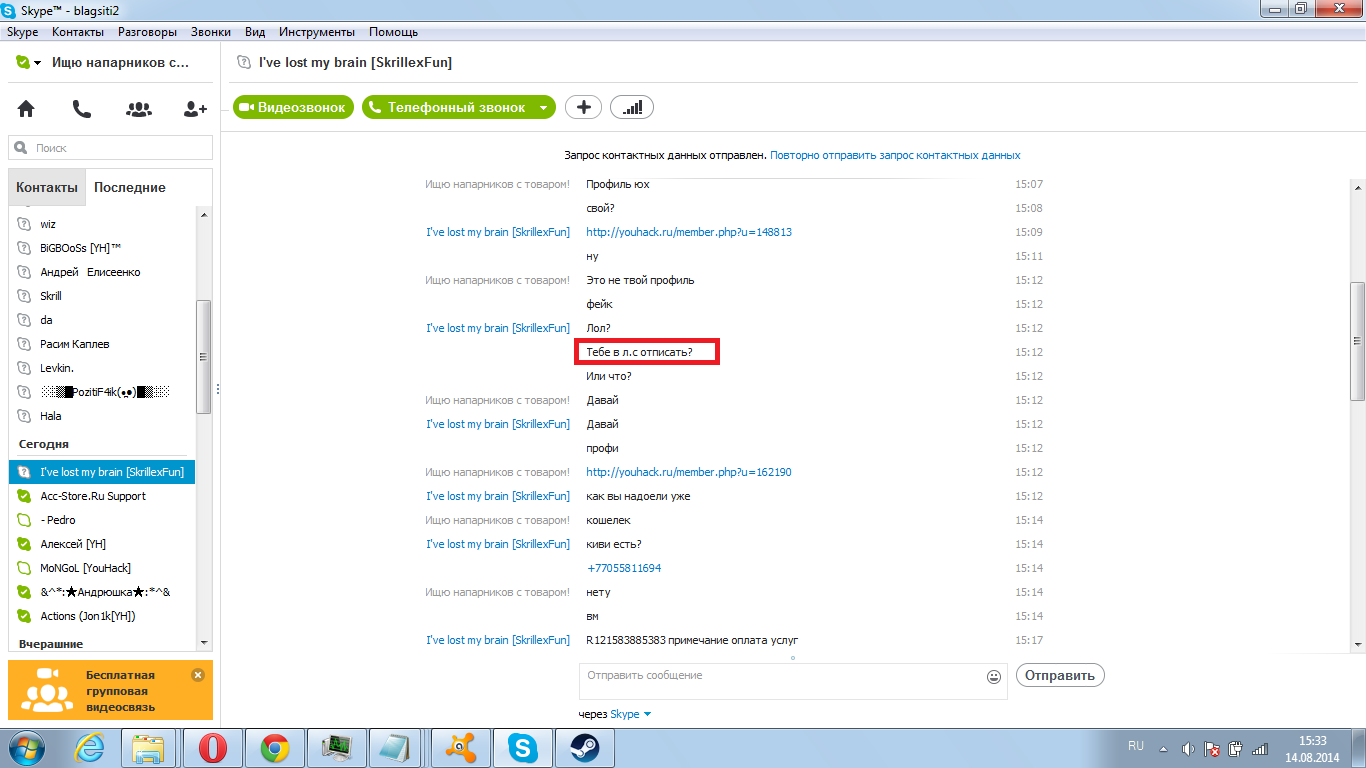Open the RU language indicator in tray
Viewport: 1366px width, 768px height.
click(1136, 746)
